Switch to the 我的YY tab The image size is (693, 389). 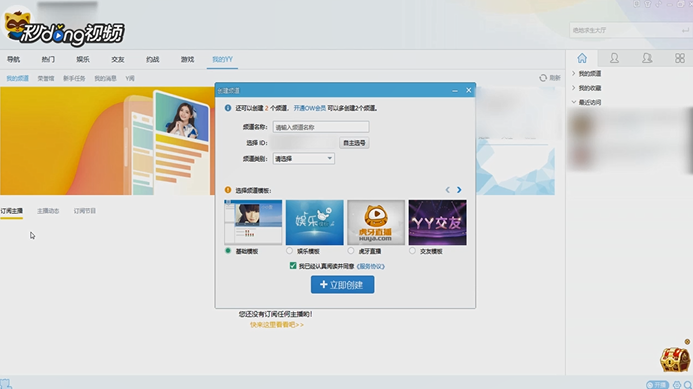222,59
